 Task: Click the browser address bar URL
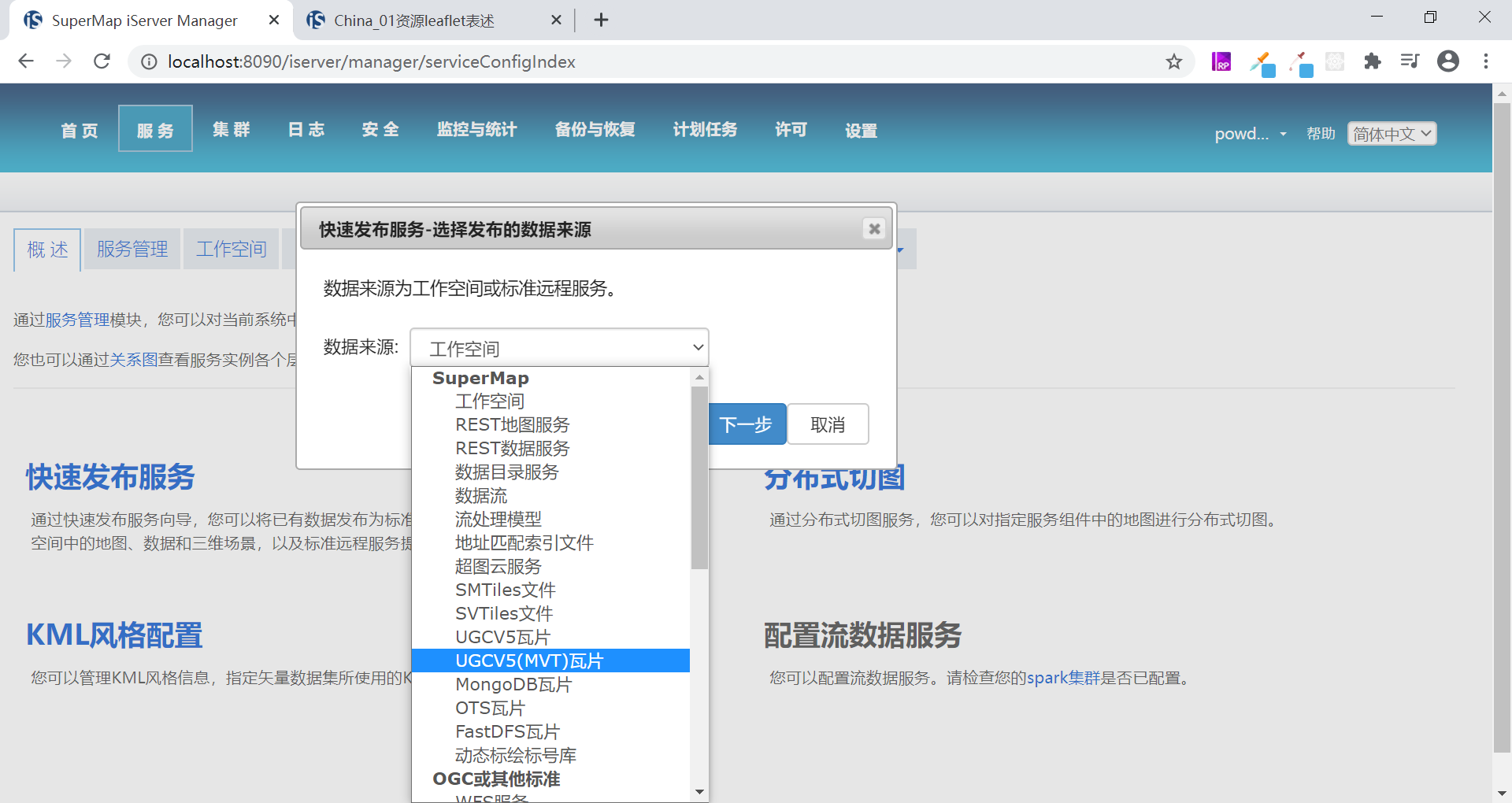(x=371, y=61)
